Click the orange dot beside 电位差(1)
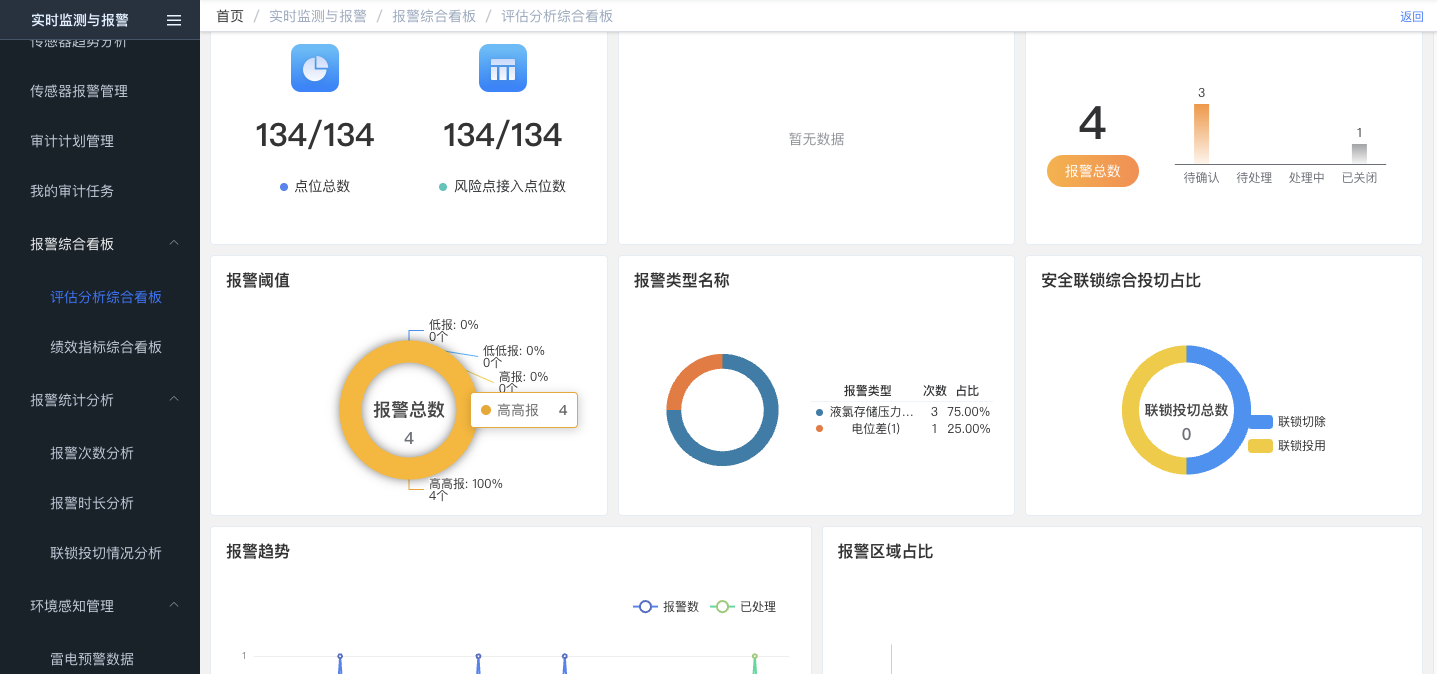The height and width of the screenshot is (674, 1437). click(x=820, y=429)
